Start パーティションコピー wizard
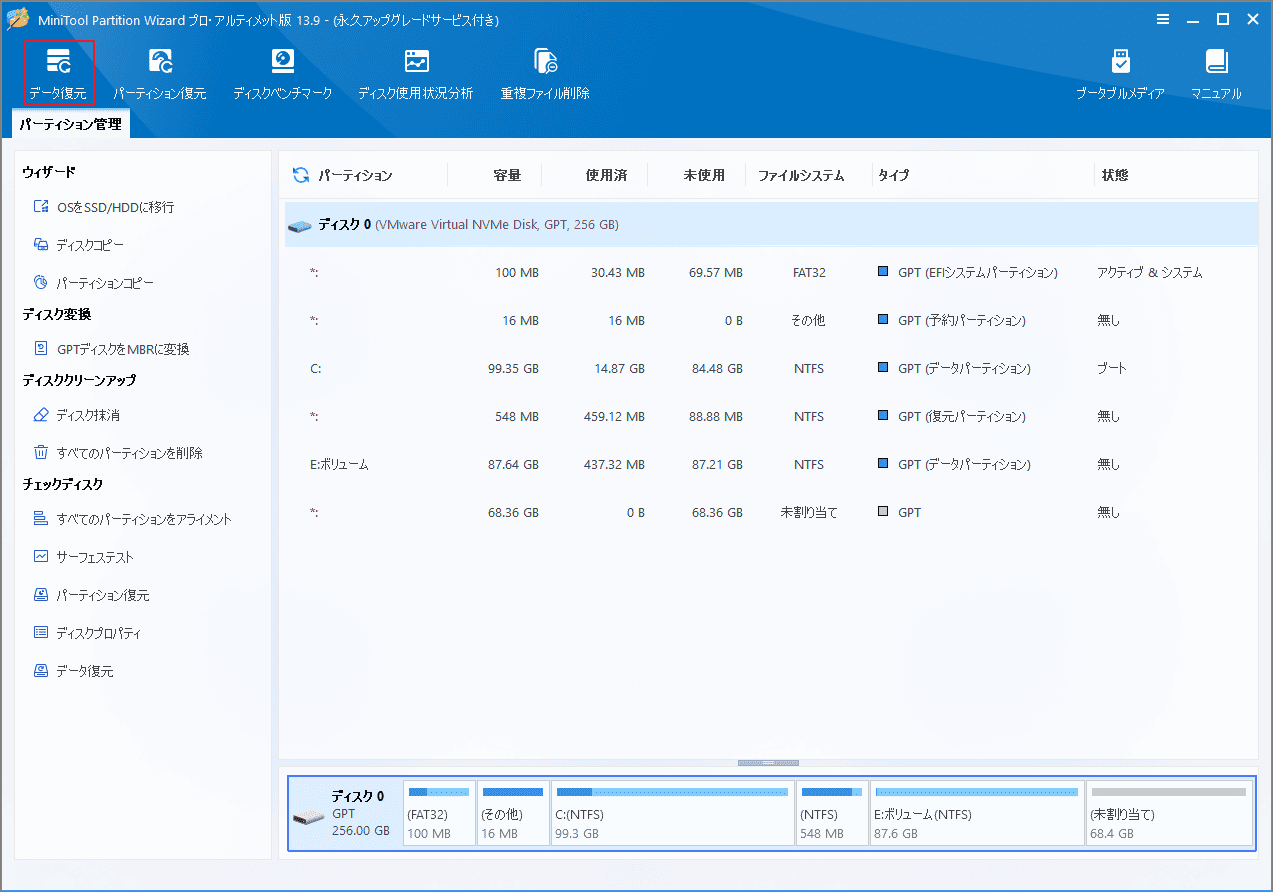Image resolution: width=1273 pixels, height=892 pixels. click(x=94, y=283)
